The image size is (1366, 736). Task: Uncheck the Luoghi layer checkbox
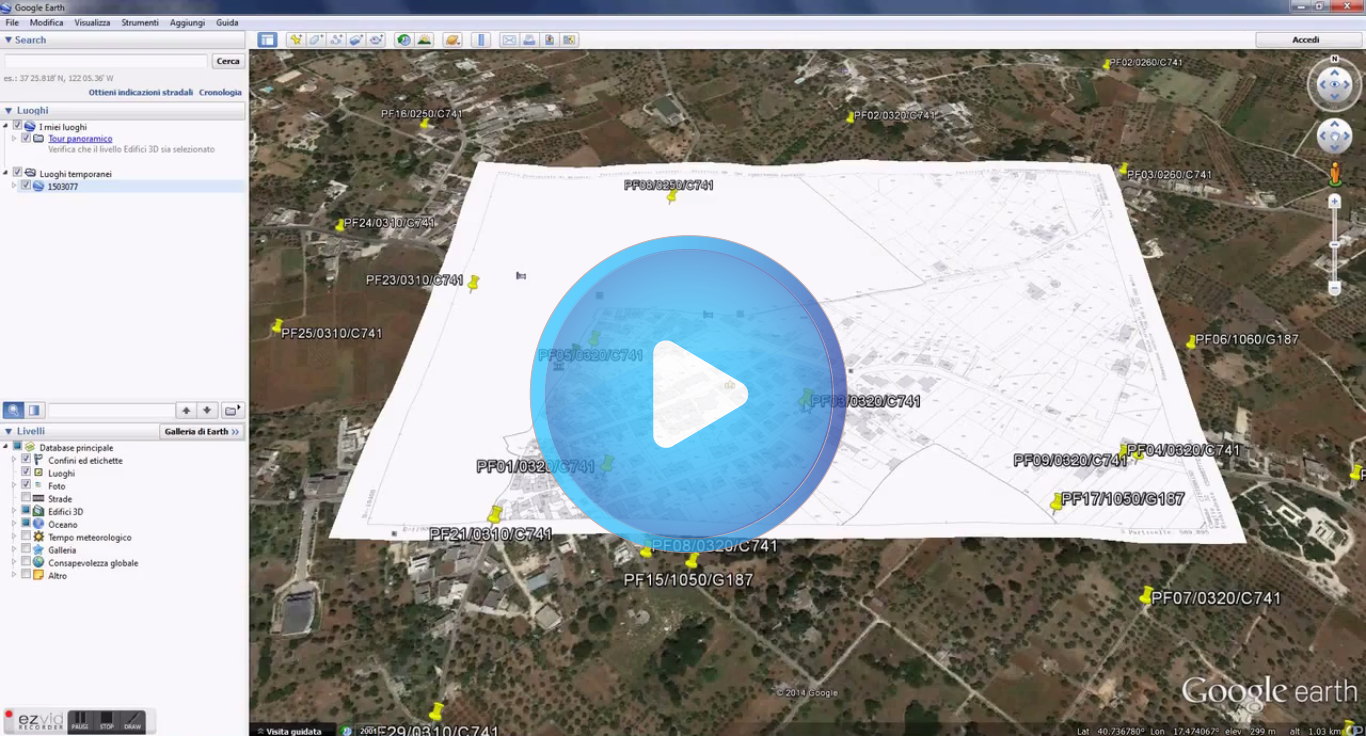(26, 473)
